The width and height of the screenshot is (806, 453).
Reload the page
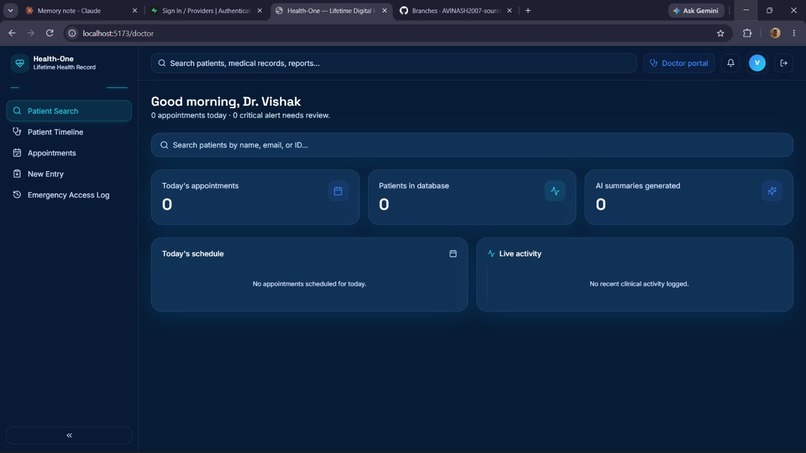click(x=49, y=33)
